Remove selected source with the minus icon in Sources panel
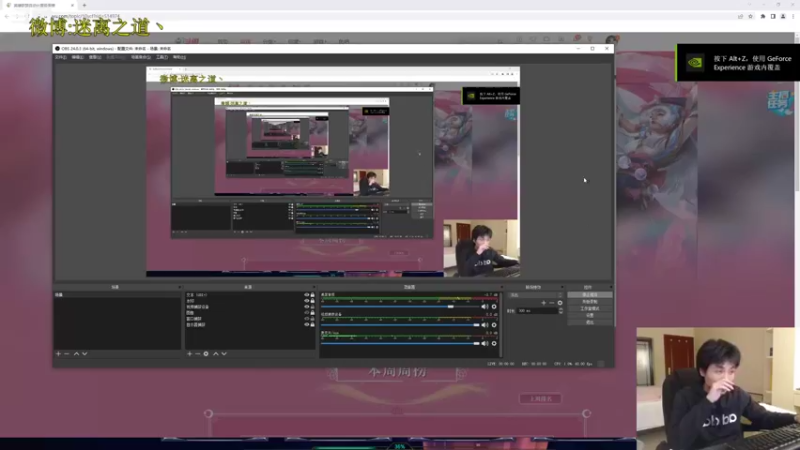800x450 pixels. tap(197, 354)
